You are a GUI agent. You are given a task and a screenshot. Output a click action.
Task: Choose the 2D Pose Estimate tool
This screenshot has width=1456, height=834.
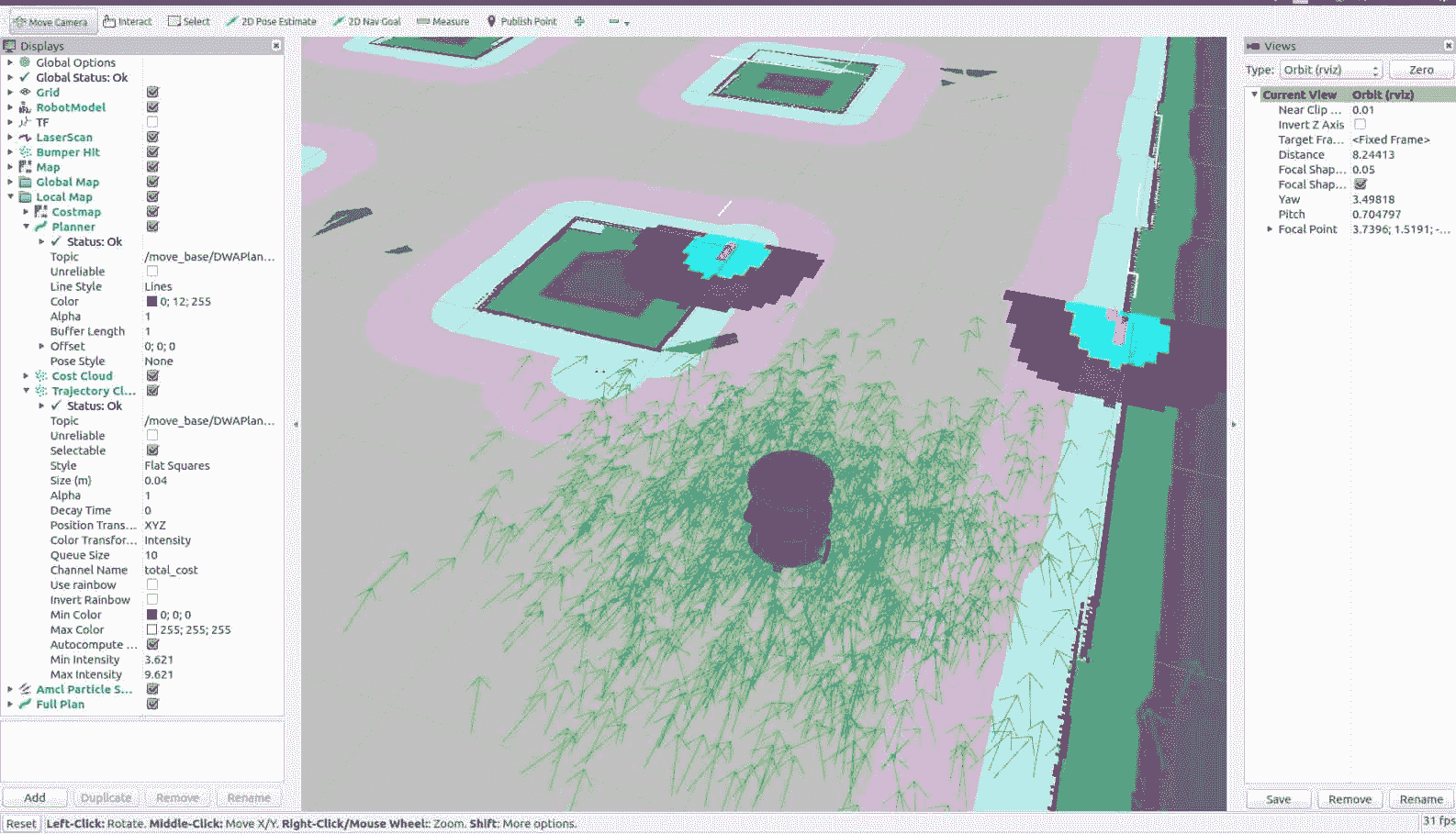[271, 21]
